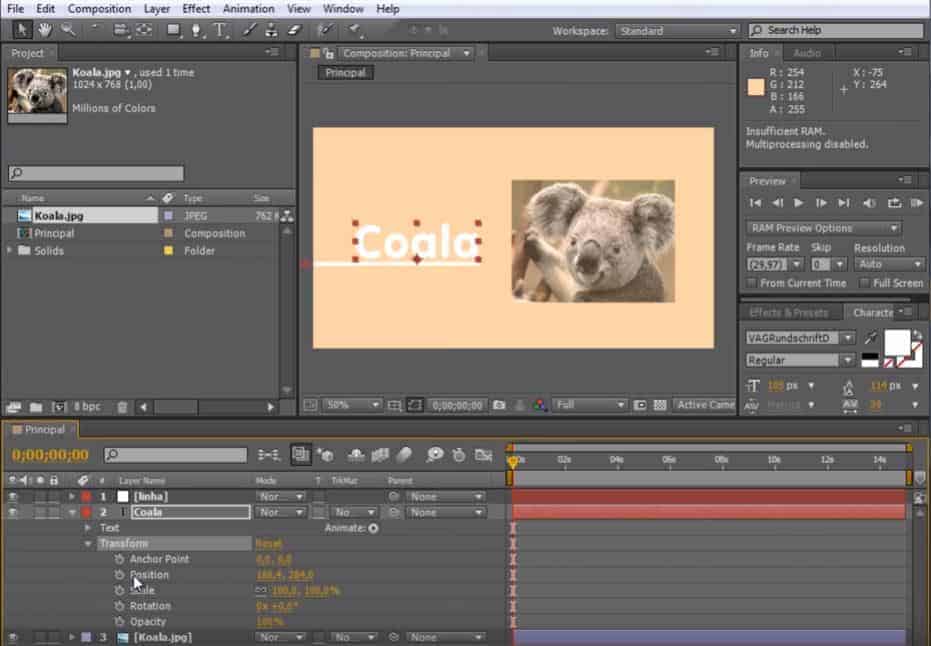
Task: Open the Effect menu
Action: pos(196,9)
